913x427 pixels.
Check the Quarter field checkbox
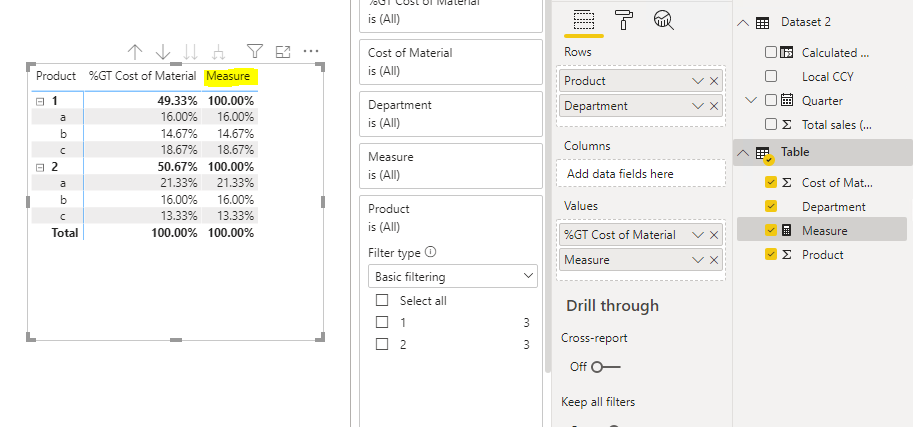[x=771, y=100]
